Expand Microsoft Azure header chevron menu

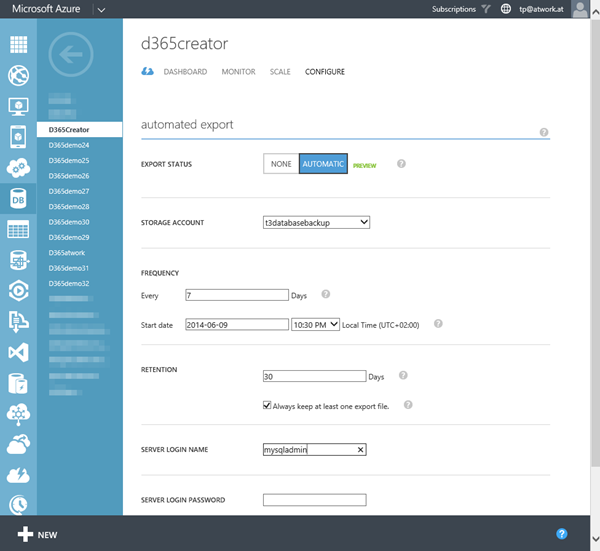click(101, 10)
